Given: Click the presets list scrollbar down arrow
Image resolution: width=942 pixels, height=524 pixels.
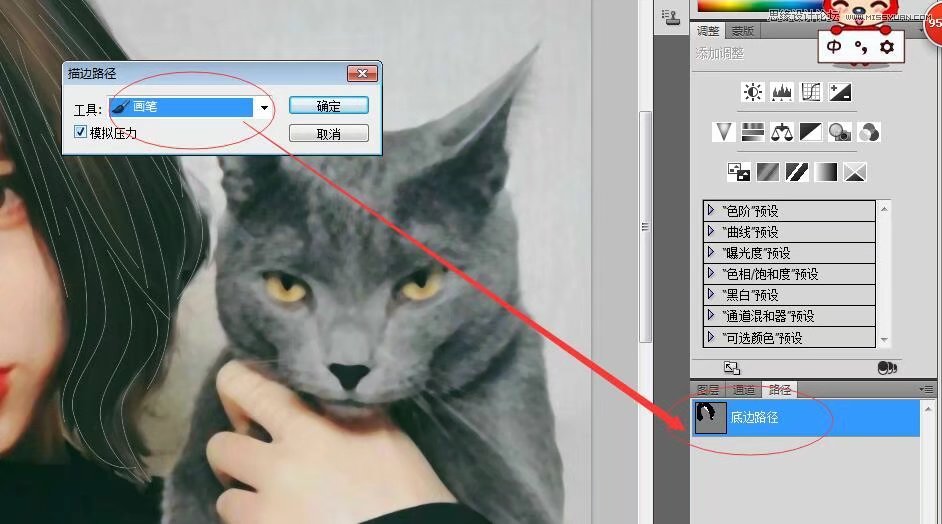Looking at the screenshot, I should pyautogui.click(x=884, y=340).
